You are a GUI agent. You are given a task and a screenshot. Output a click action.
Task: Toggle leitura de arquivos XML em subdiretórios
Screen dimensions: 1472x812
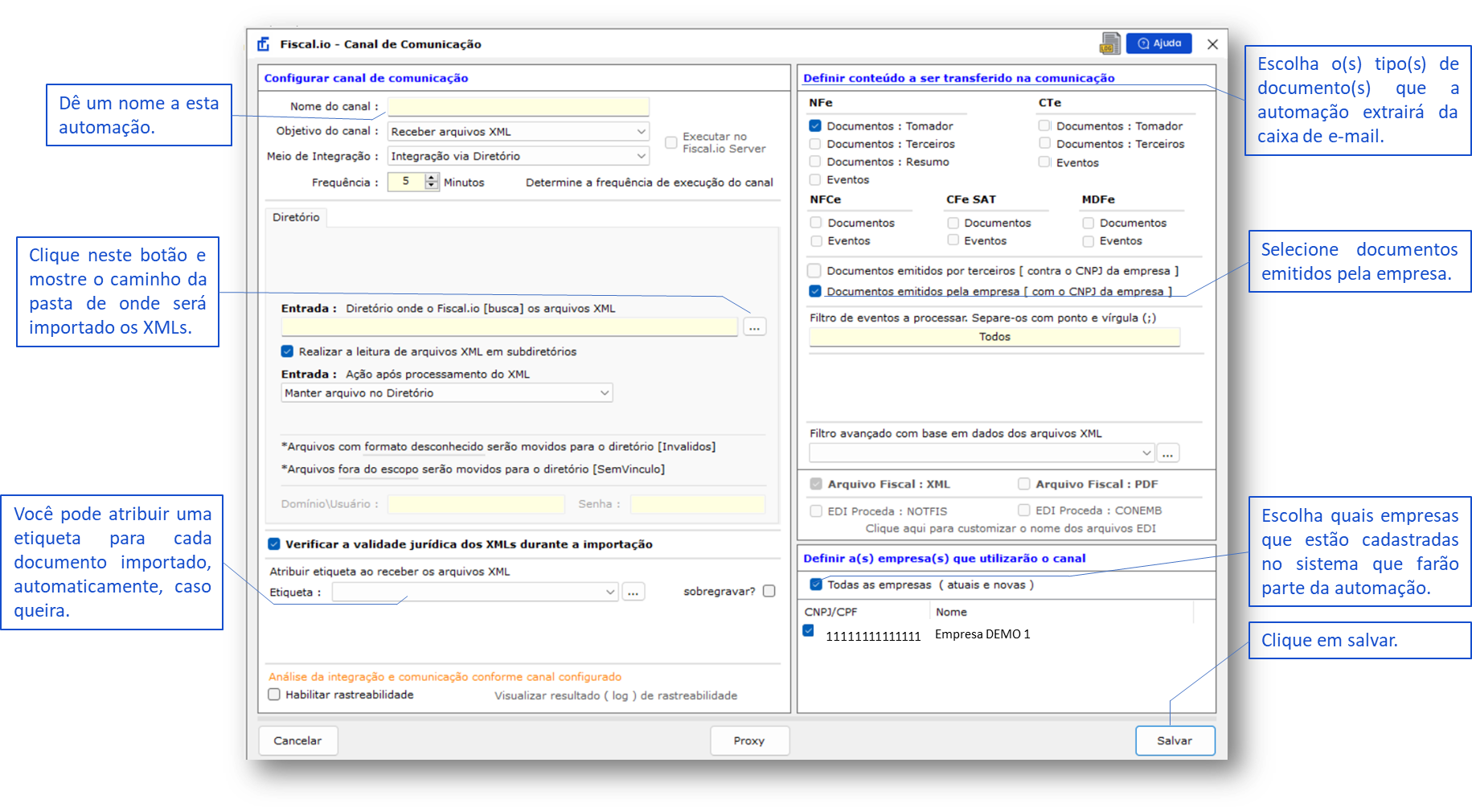point(287,351)
